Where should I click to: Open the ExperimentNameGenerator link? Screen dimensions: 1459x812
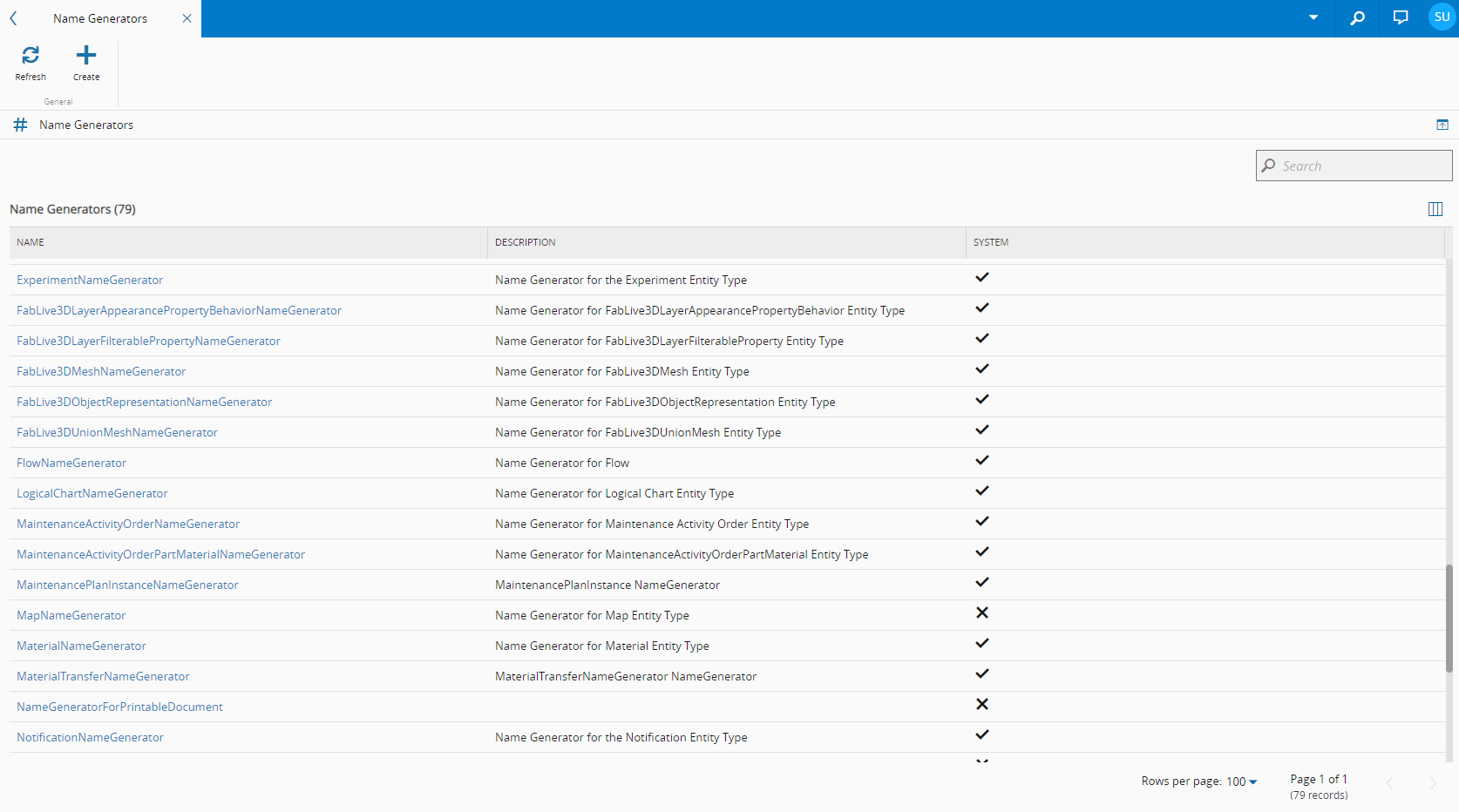tap(90, 280)
